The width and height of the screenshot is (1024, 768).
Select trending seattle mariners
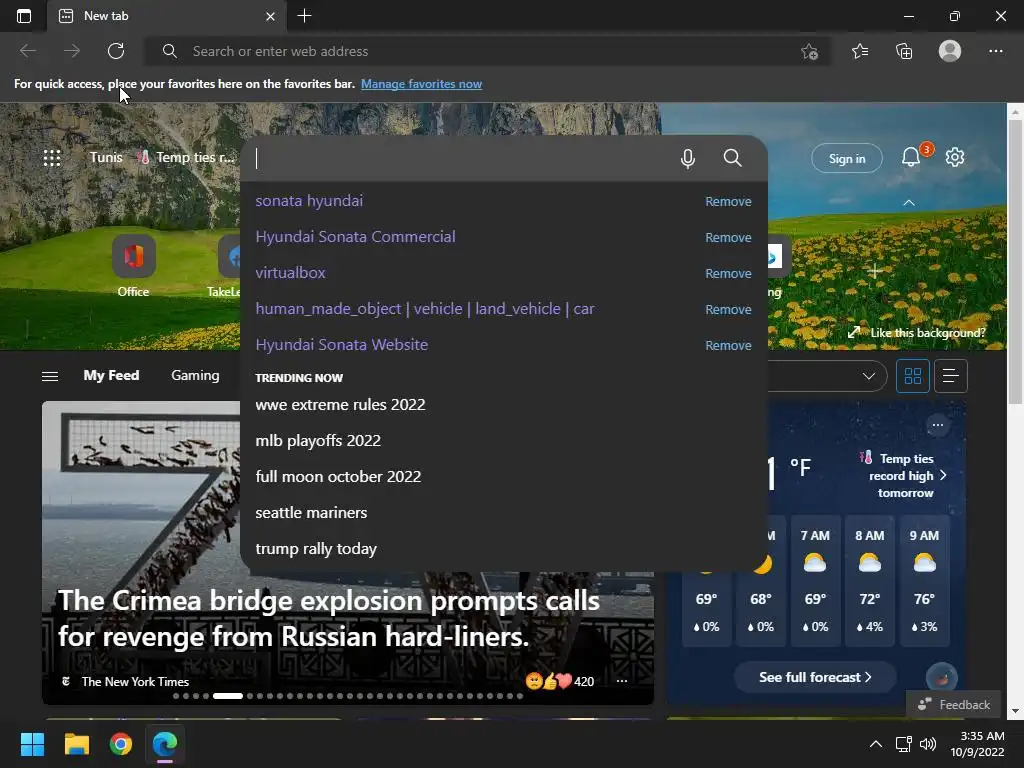[x=311, y=512]
